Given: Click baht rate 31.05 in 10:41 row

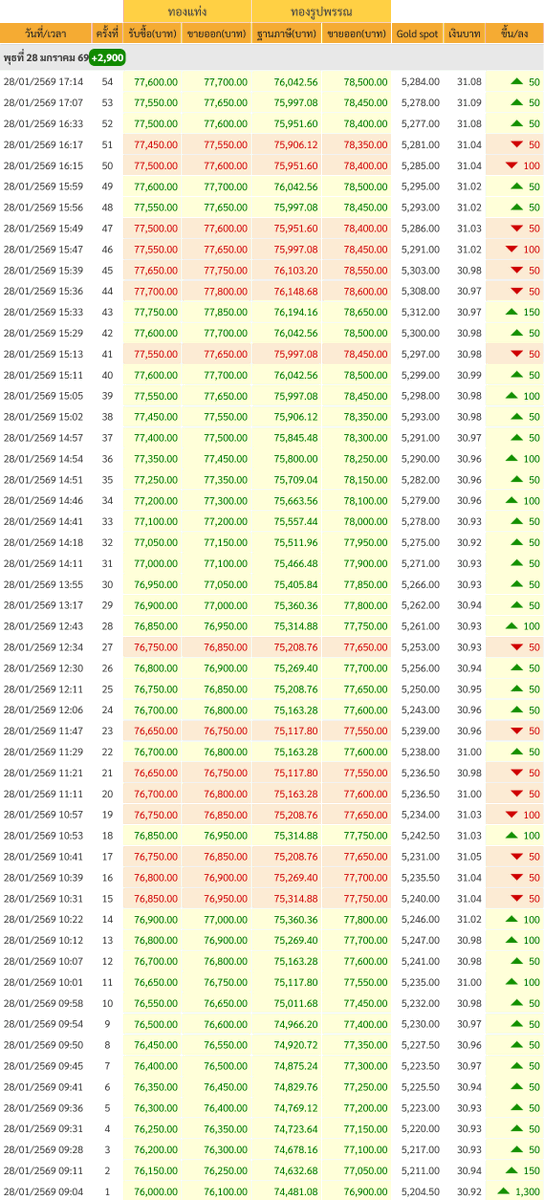Looking at the screenshot, I should pos(468,856).
